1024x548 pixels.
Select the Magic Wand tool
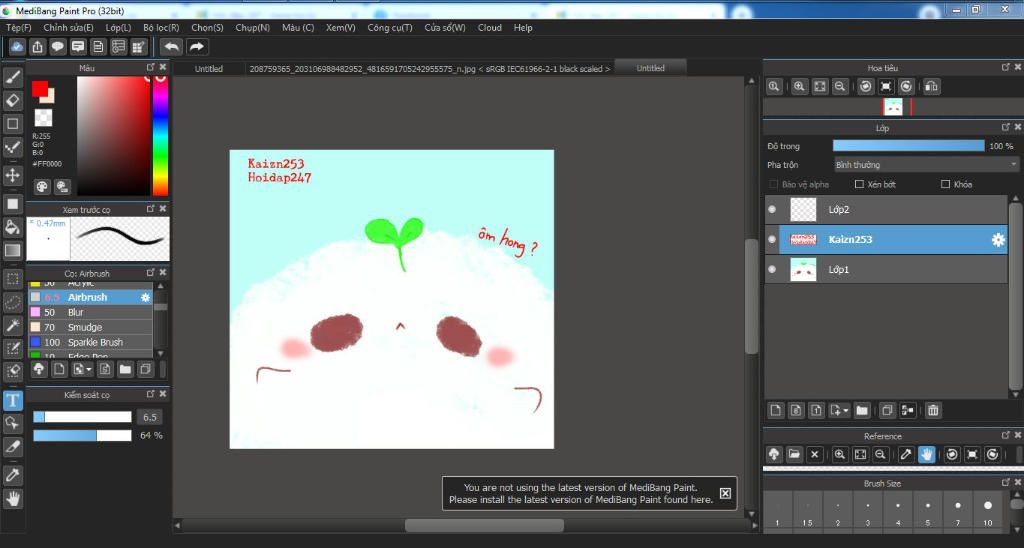12,325
